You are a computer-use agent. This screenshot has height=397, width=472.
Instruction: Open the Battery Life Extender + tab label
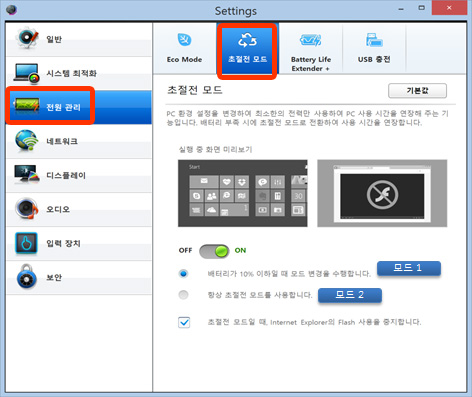tap(311, 64)
